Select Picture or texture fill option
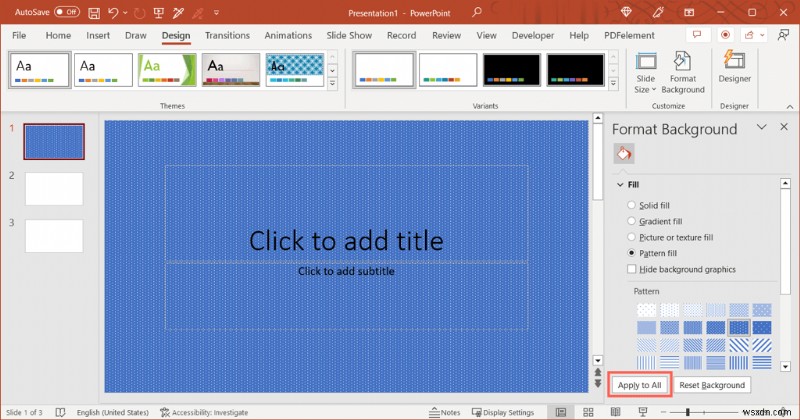 tap(670, 237)
